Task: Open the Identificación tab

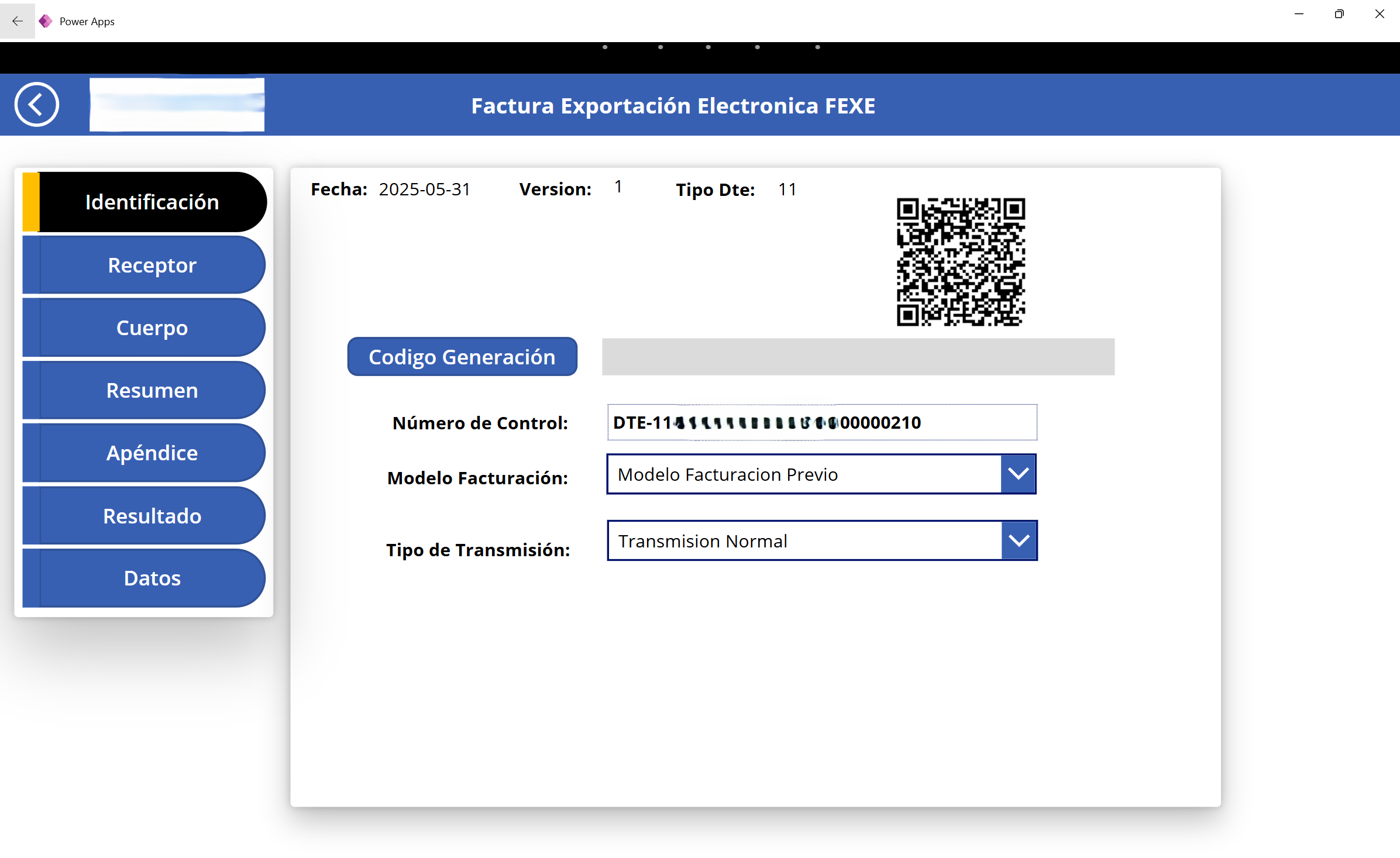Action: tap(152, 202)
